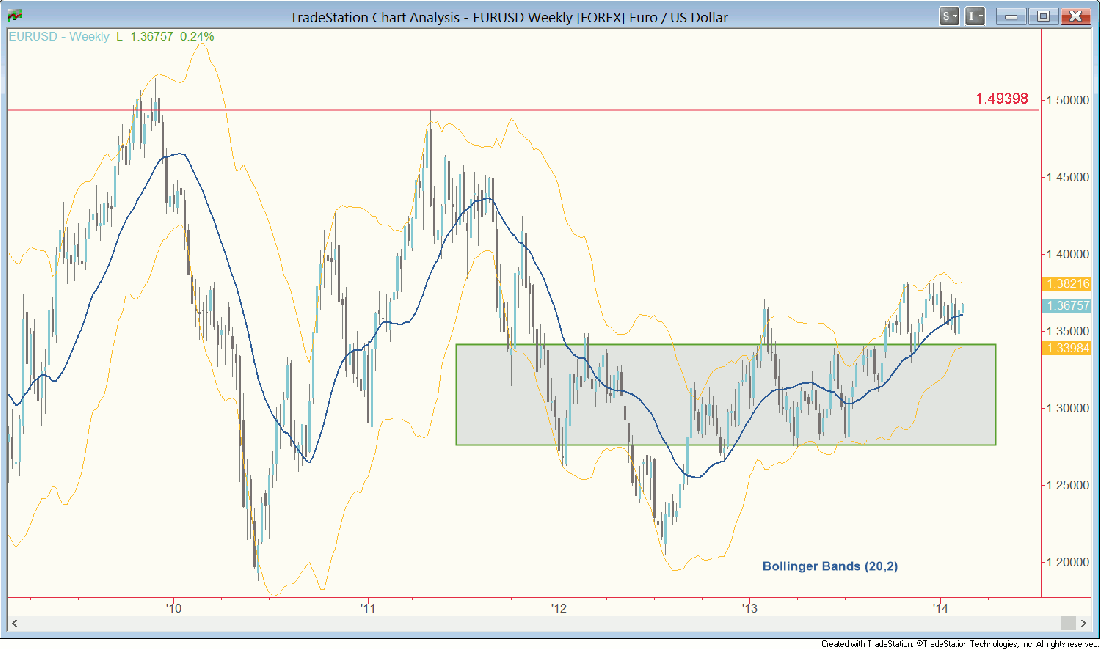Click the 1.45000 level on price axis
The width and height of the screenshot is (1100, 649).
coord(1069,177)
